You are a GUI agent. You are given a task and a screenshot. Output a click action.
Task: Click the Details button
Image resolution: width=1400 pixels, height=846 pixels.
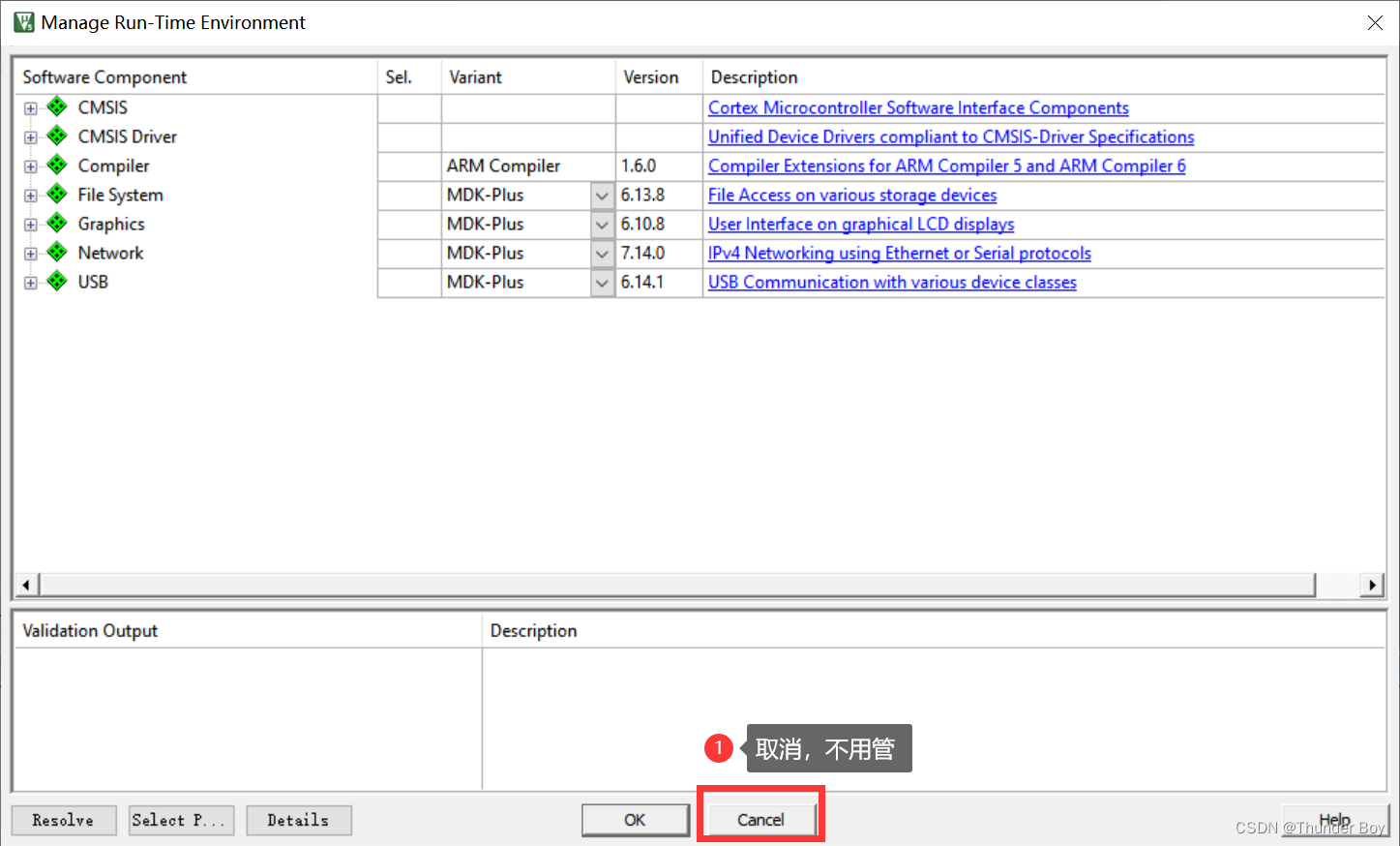299,820
